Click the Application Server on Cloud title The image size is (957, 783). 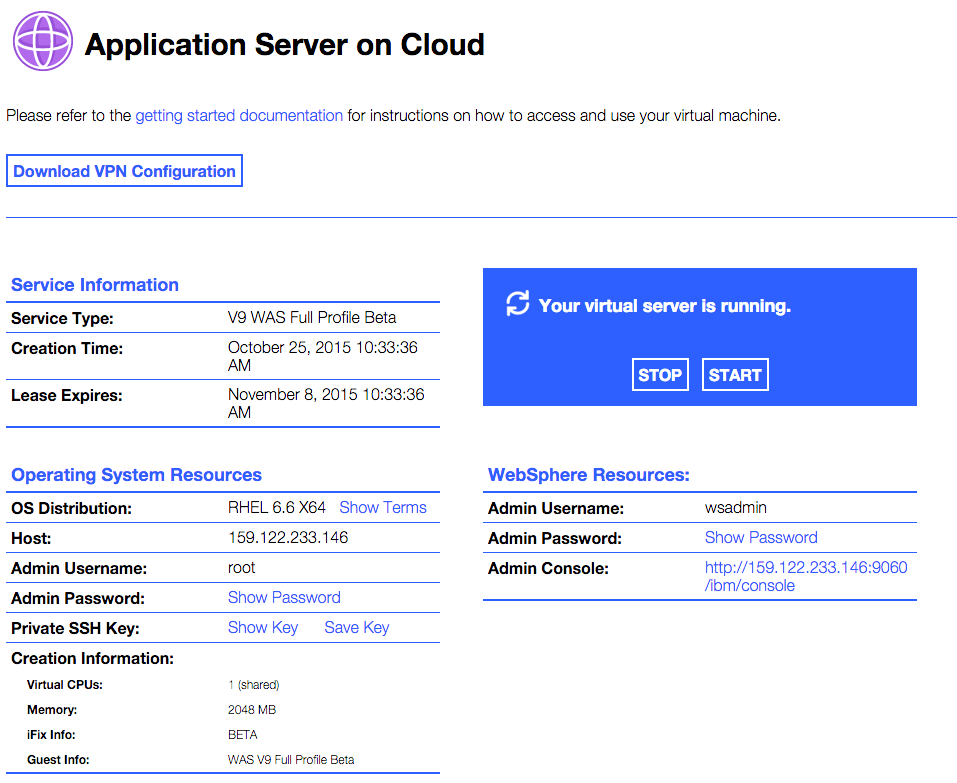coord(284,45)
